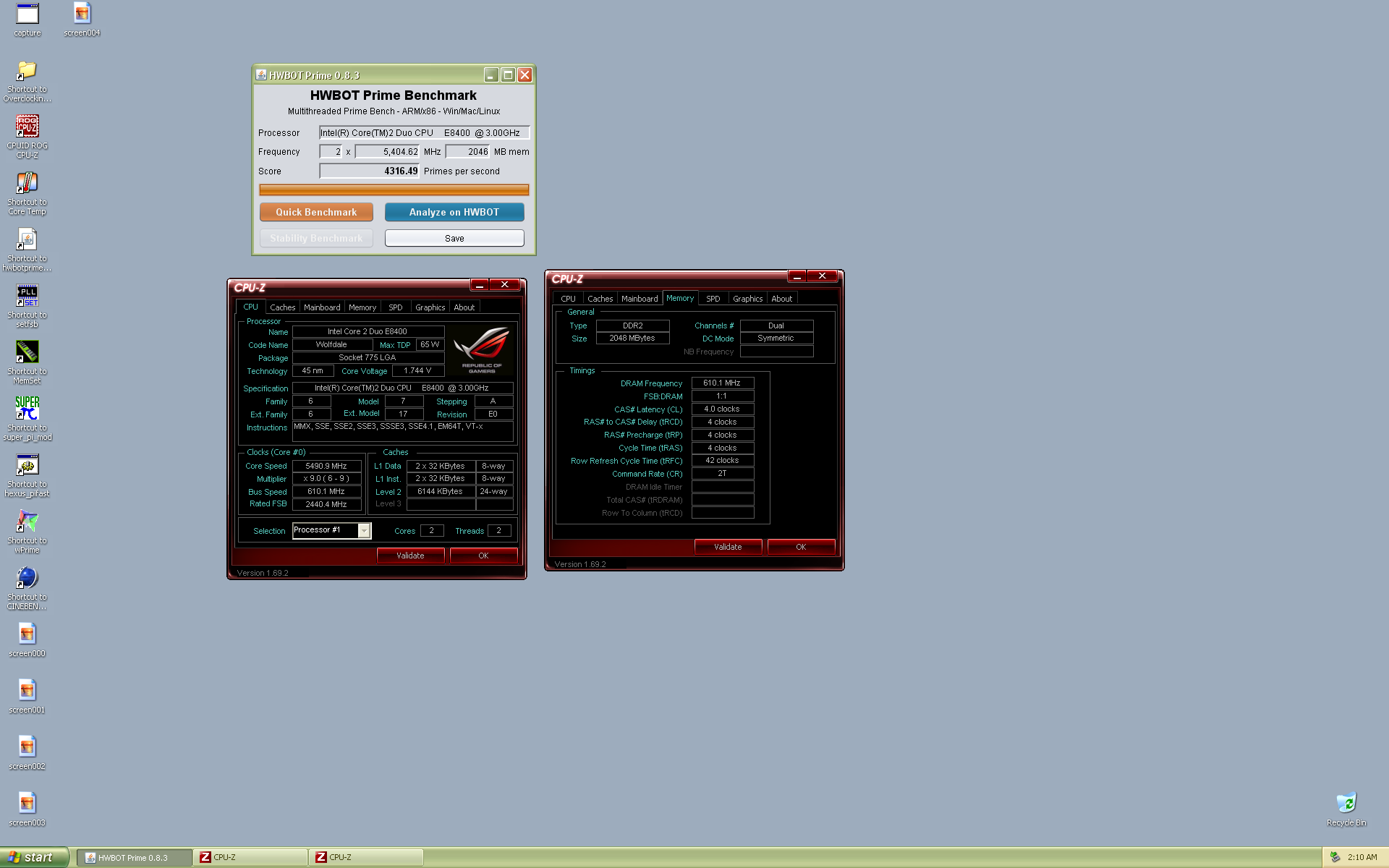Click Validate in the CPU-Z CPU window
The height and width of the screenshot is (868, 1389).
(410, 556)
